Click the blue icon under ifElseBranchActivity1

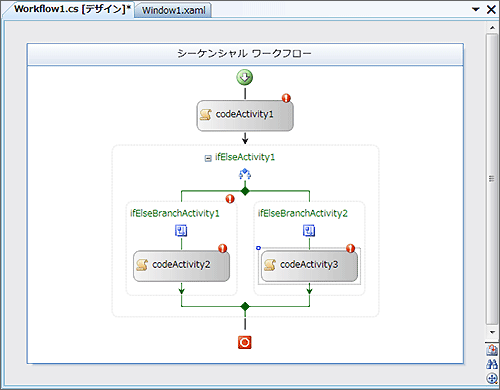click(x=181, y=231)
